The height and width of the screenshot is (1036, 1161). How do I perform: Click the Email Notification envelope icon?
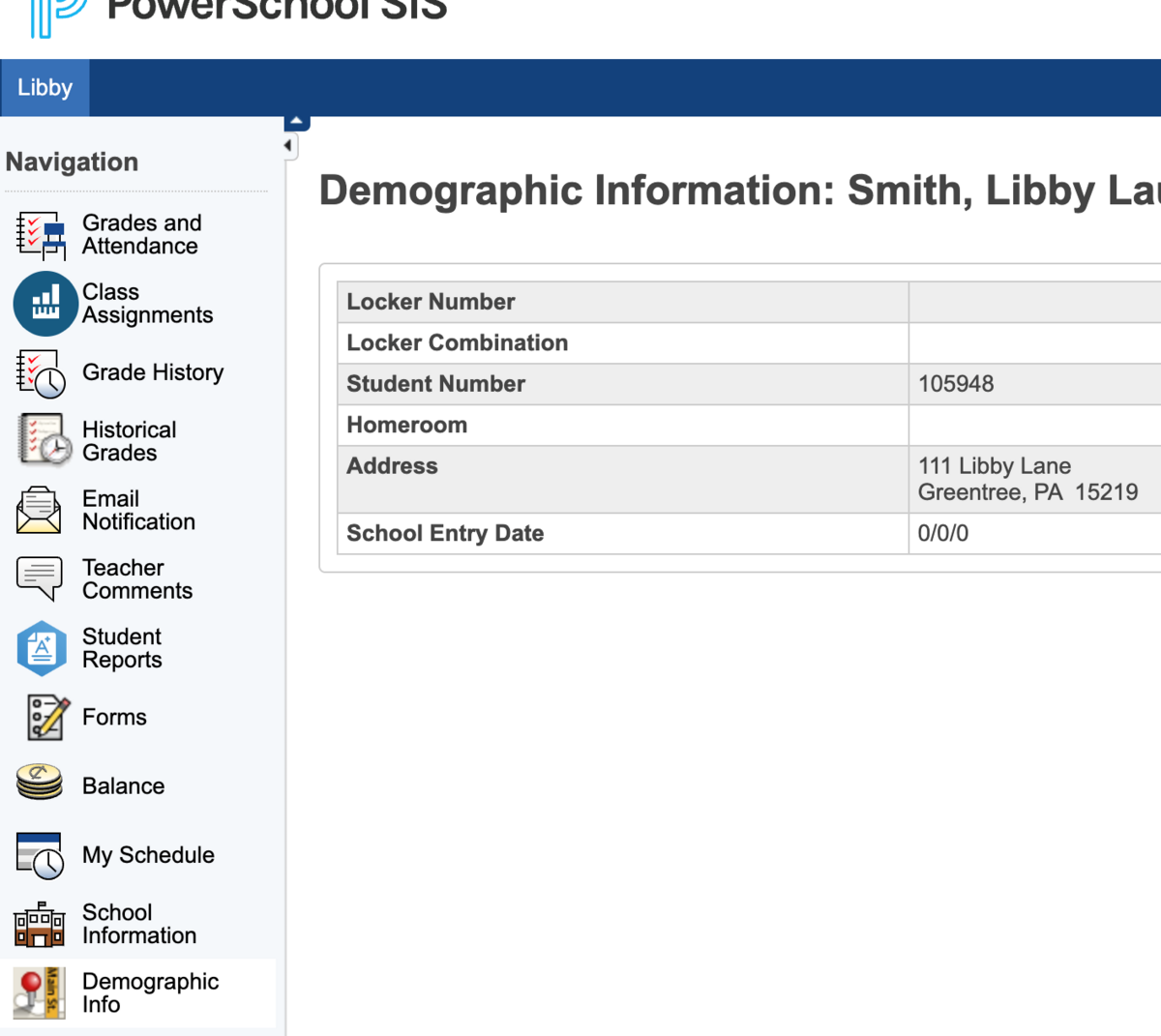point(39,510)
